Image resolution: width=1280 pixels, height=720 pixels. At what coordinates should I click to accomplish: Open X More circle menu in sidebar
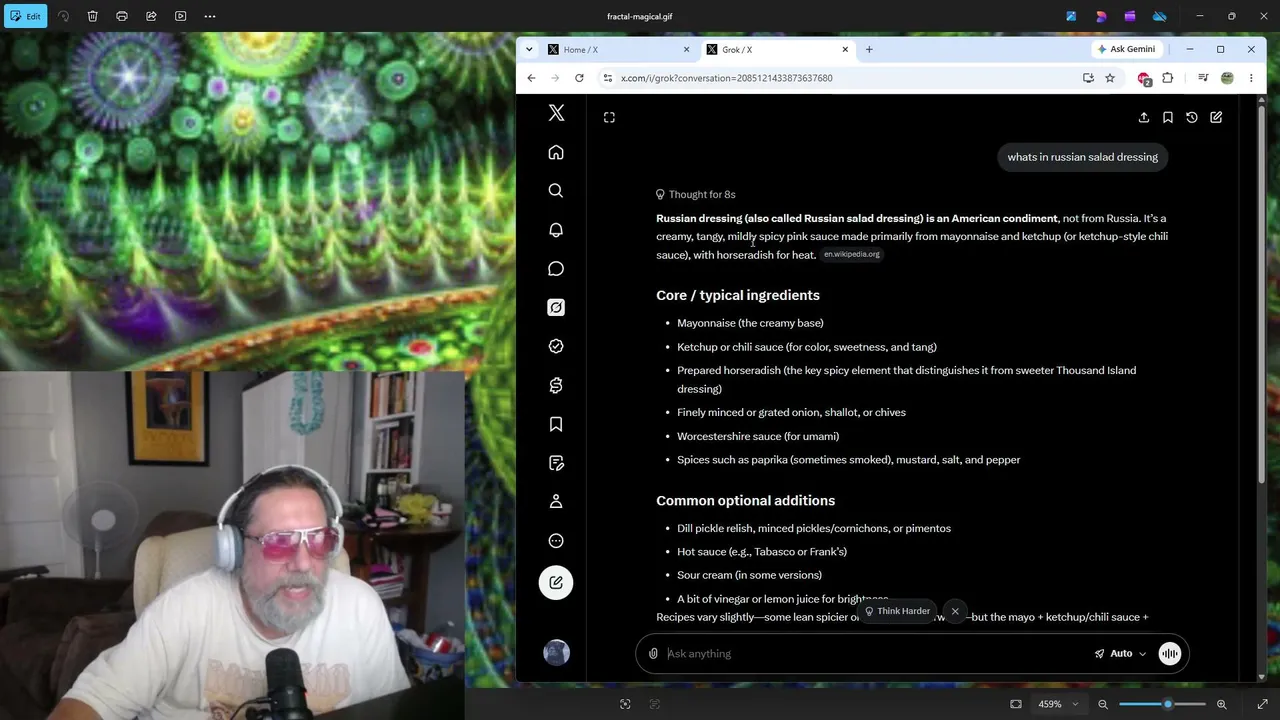coord(556,541)
